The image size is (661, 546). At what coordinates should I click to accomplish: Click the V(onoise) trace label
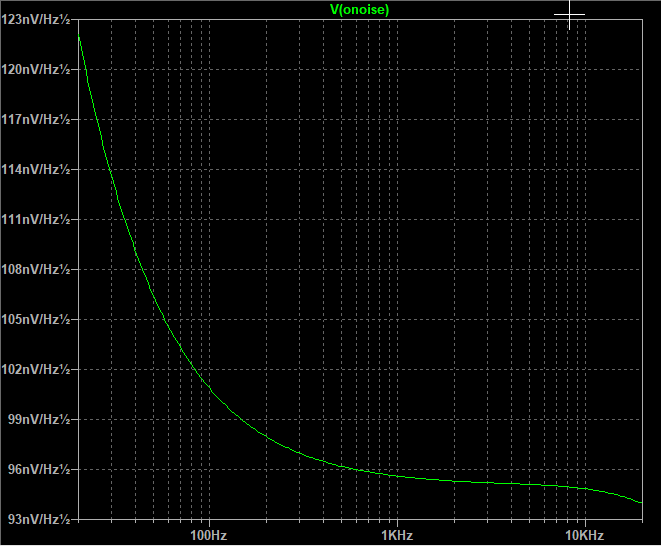(359, 10)
